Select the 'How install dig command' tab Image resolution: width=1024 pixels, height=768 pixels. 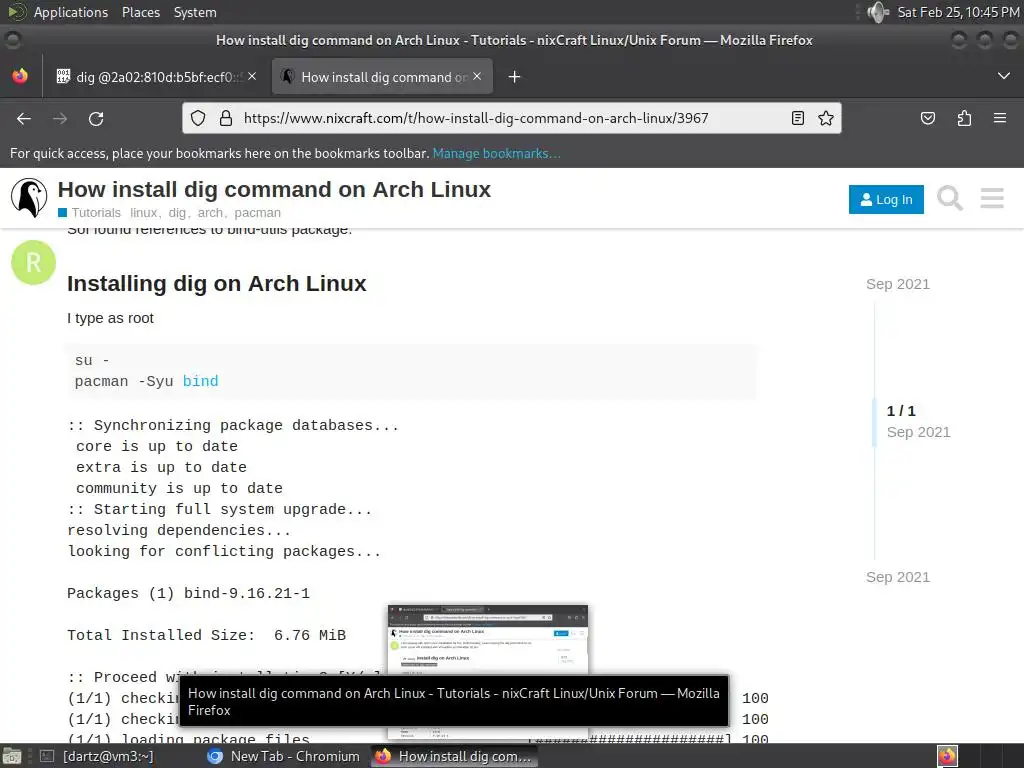click(382, 77)
